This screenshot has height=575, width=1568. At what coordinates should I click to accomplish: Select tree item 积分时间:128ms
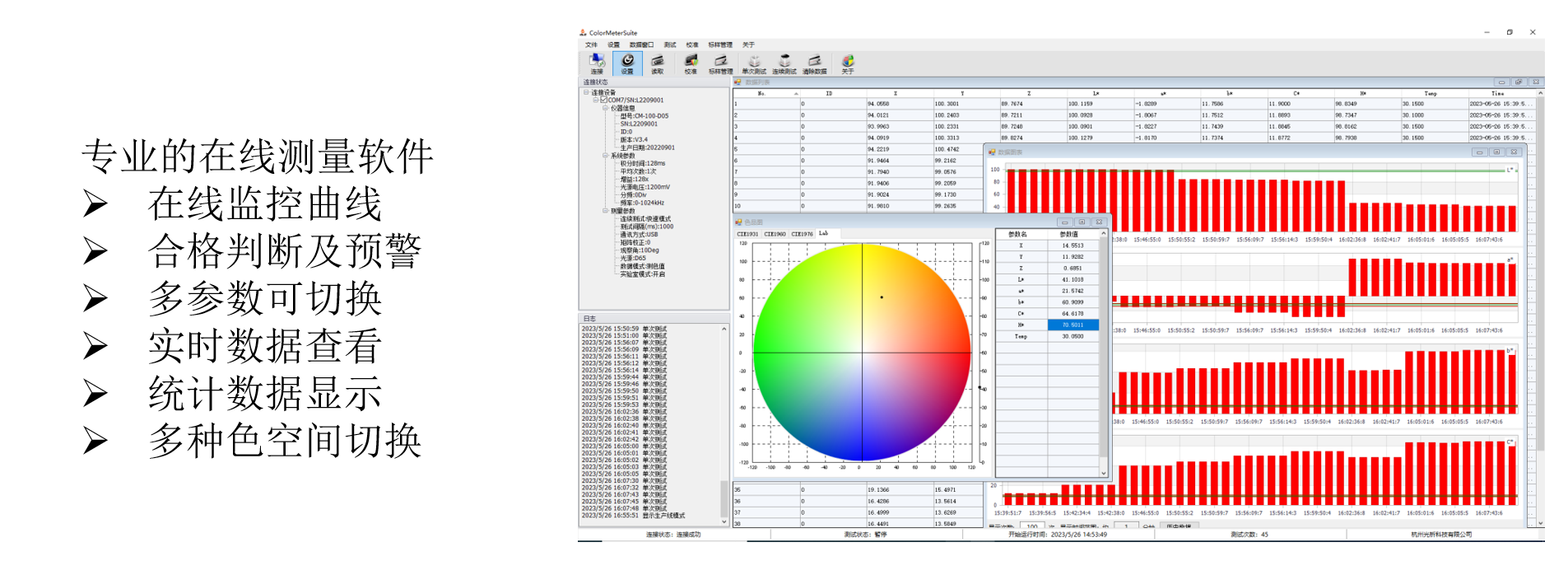(643, 163)
